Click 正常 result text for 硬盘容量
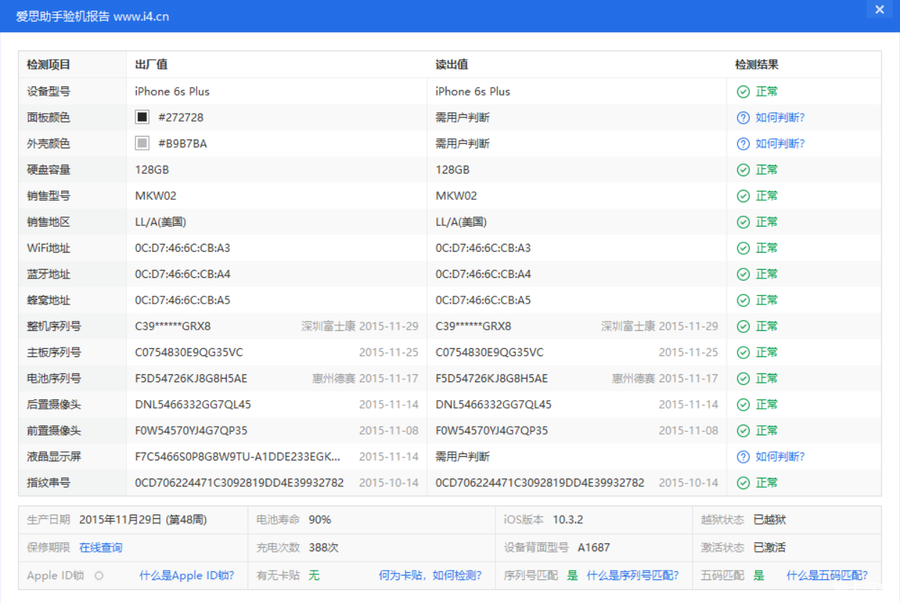Viewport: 900px width, 603px height. [767, 170]
